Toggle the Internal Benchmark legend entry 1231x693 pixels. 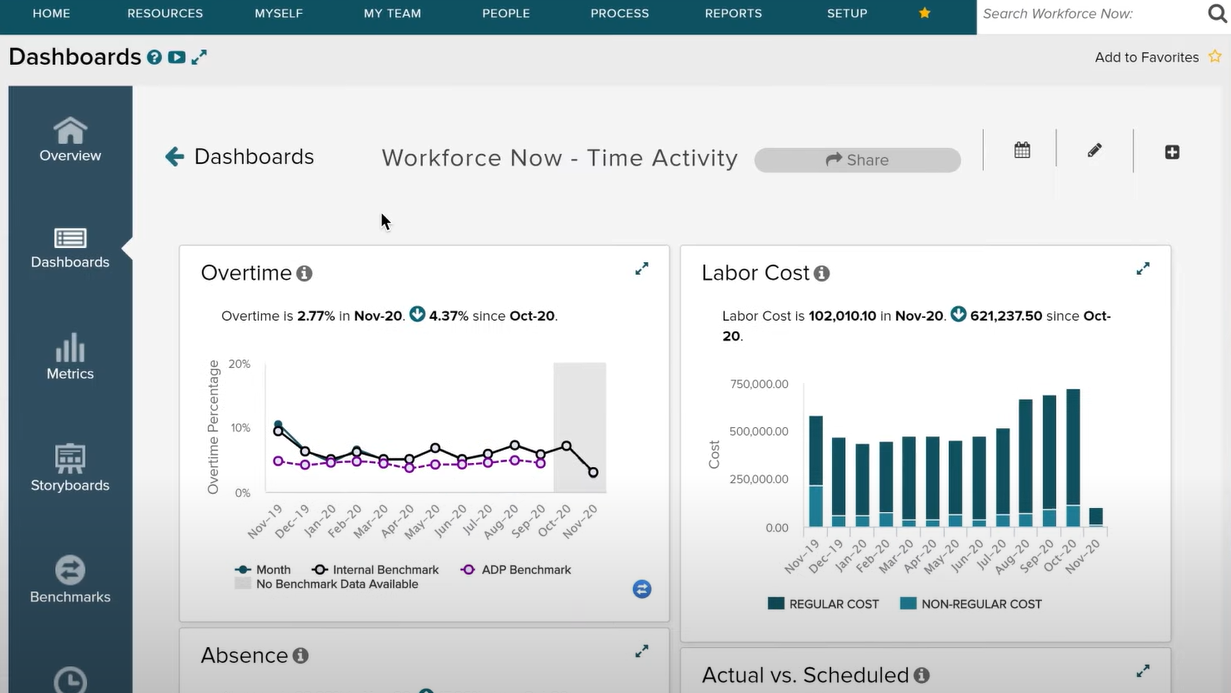[375, 570]
